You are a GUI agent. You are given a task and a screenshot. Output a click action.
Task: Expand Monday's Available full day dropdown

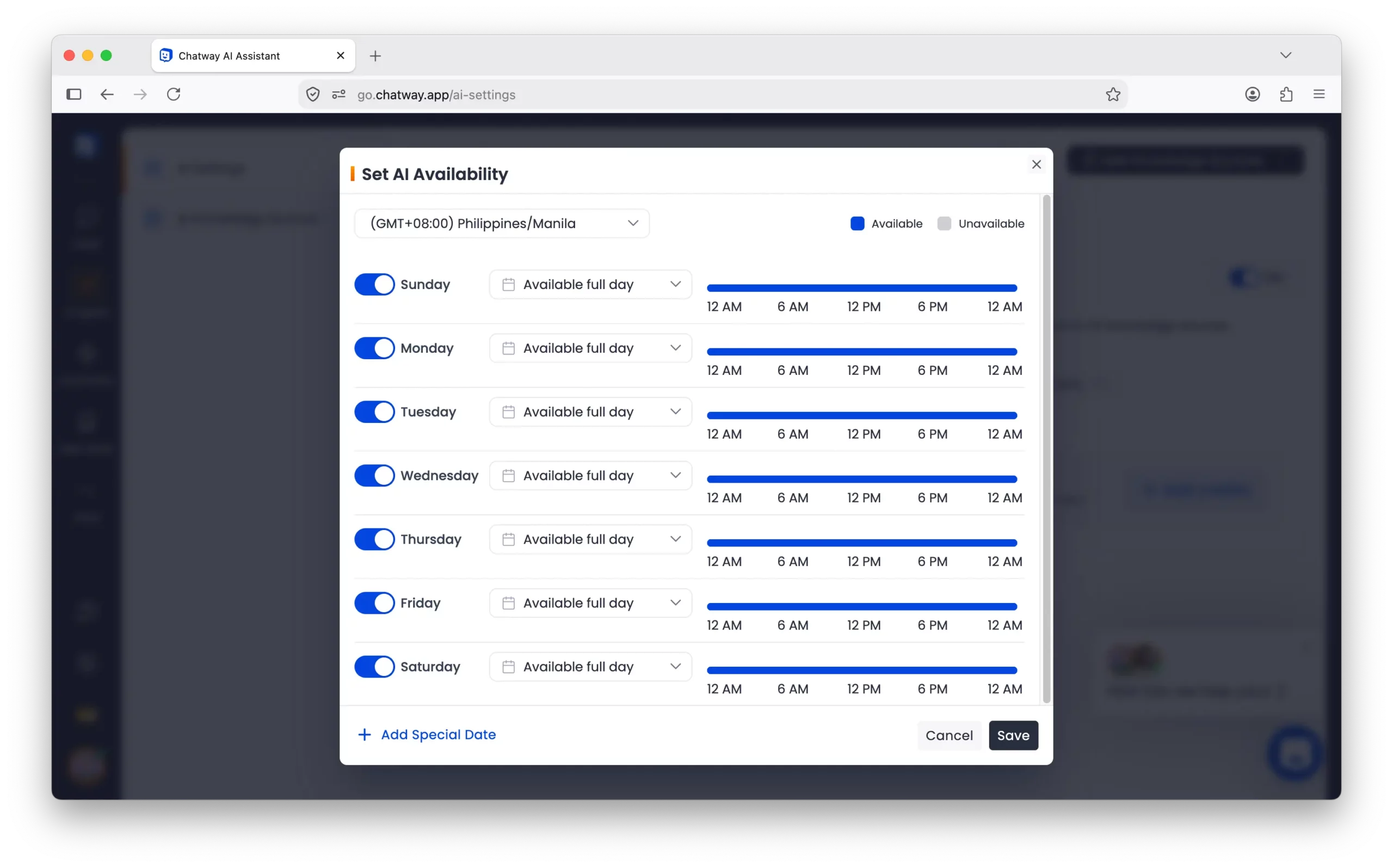[590, 348]
